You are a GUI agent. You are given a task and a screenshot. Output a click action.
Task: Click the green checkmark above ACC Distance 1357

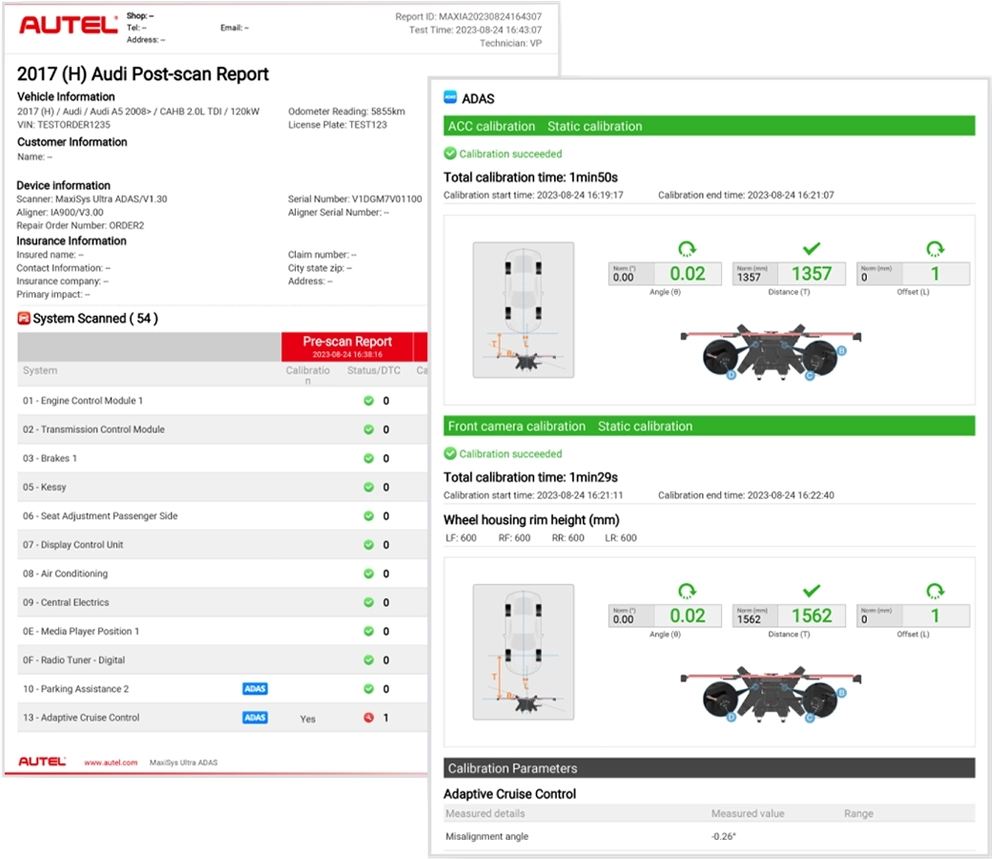pos(811,248)
